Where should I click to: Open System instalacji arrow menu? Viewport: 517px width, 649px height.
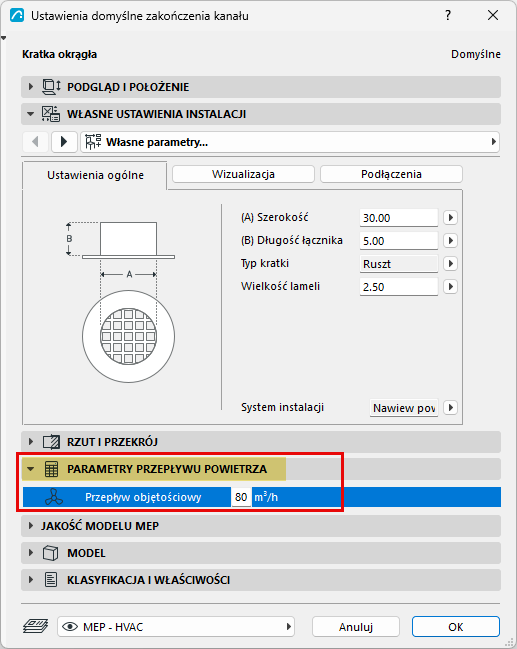click(450, 407)
